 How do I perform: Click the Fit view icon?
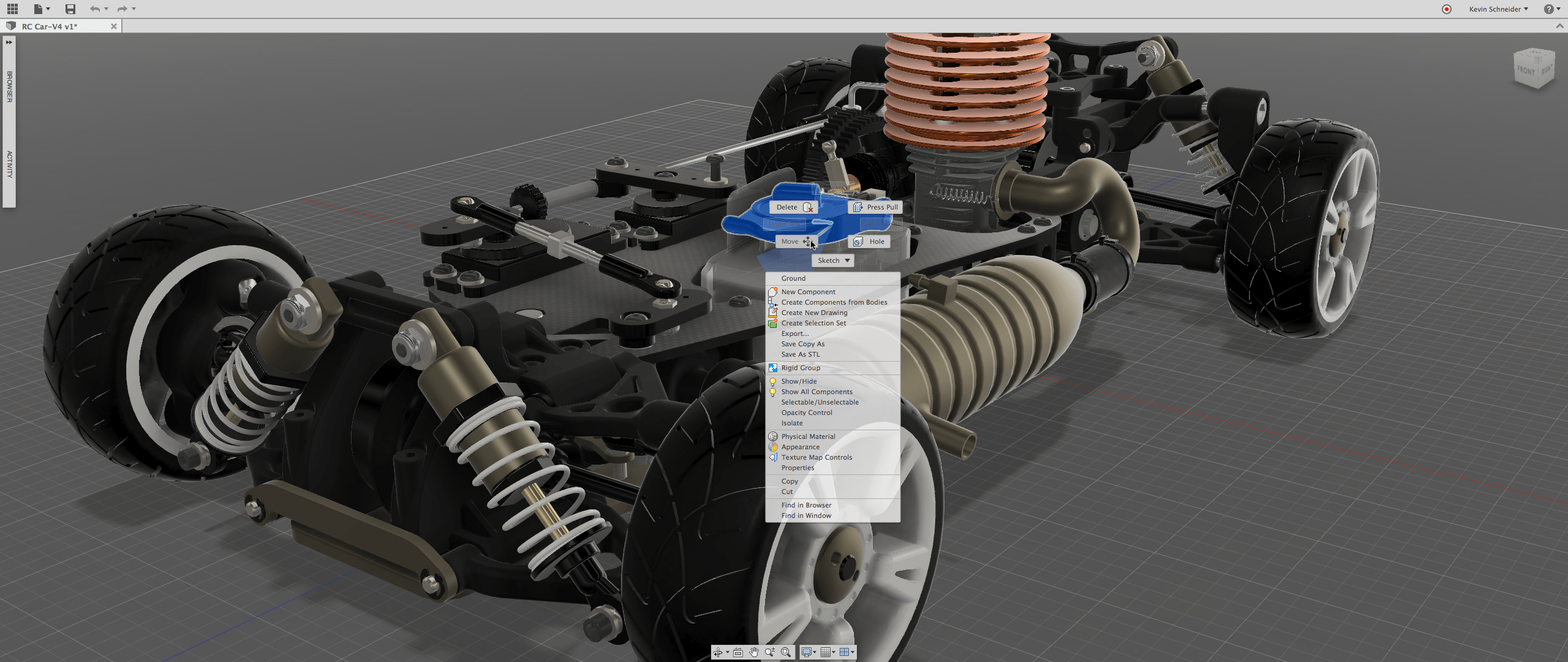click(x=785, y=652)
